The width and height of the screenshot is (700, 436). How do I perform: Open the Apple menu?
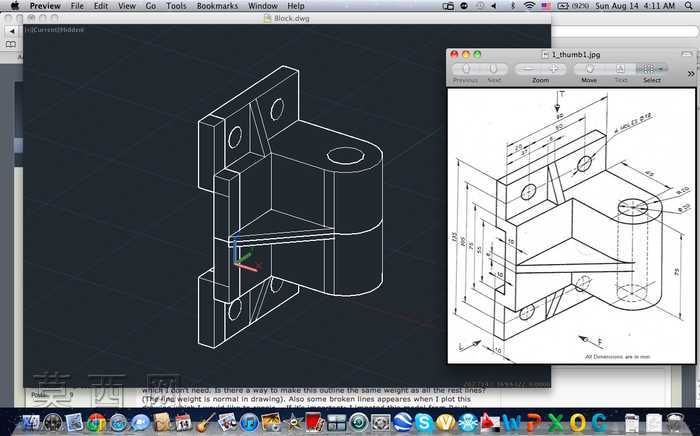(x=15, y=6)
